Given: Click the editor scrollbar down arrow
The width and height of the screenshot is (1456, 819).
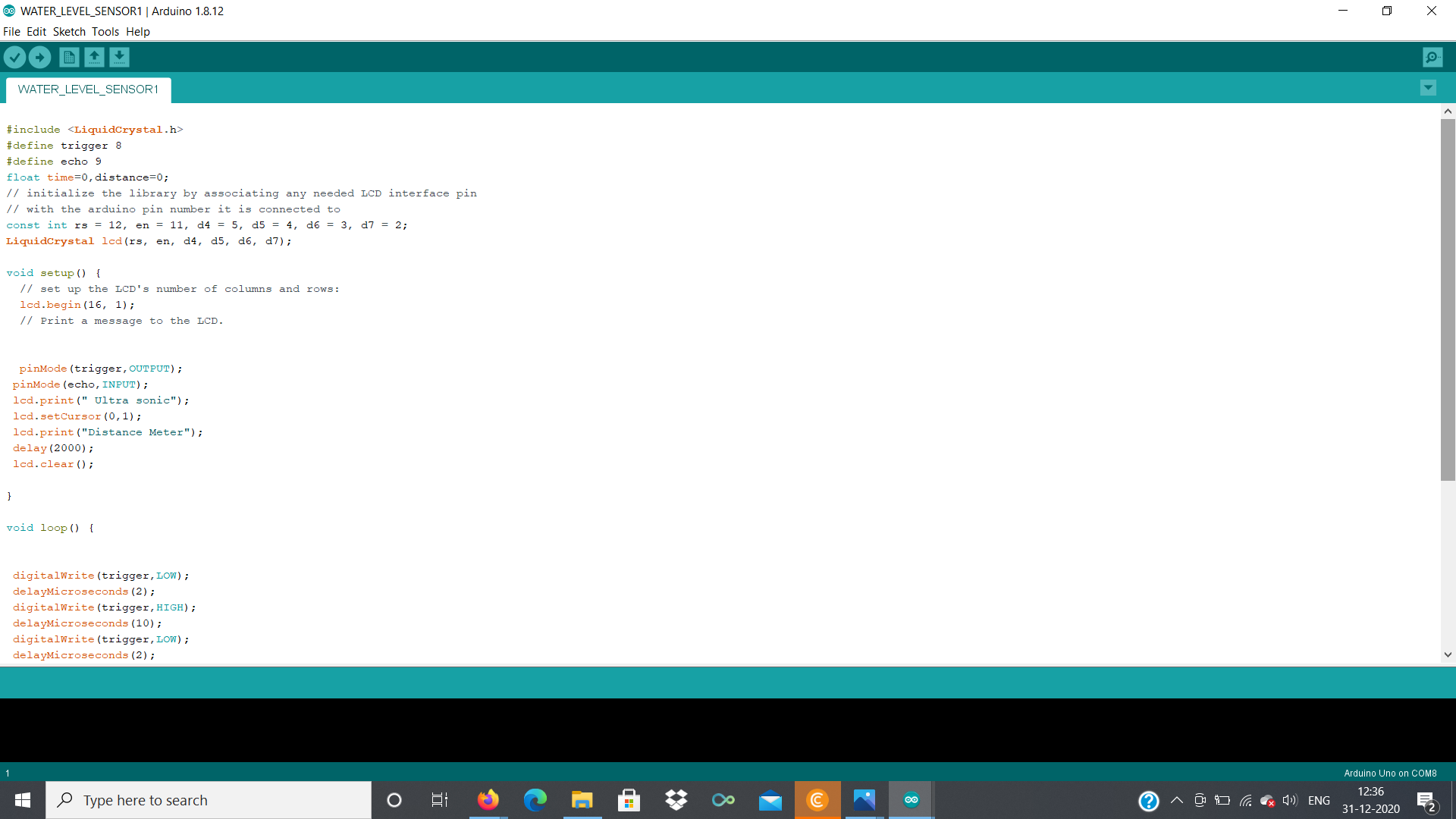Looking at the screenshot, I should [x=1448, y=654].
